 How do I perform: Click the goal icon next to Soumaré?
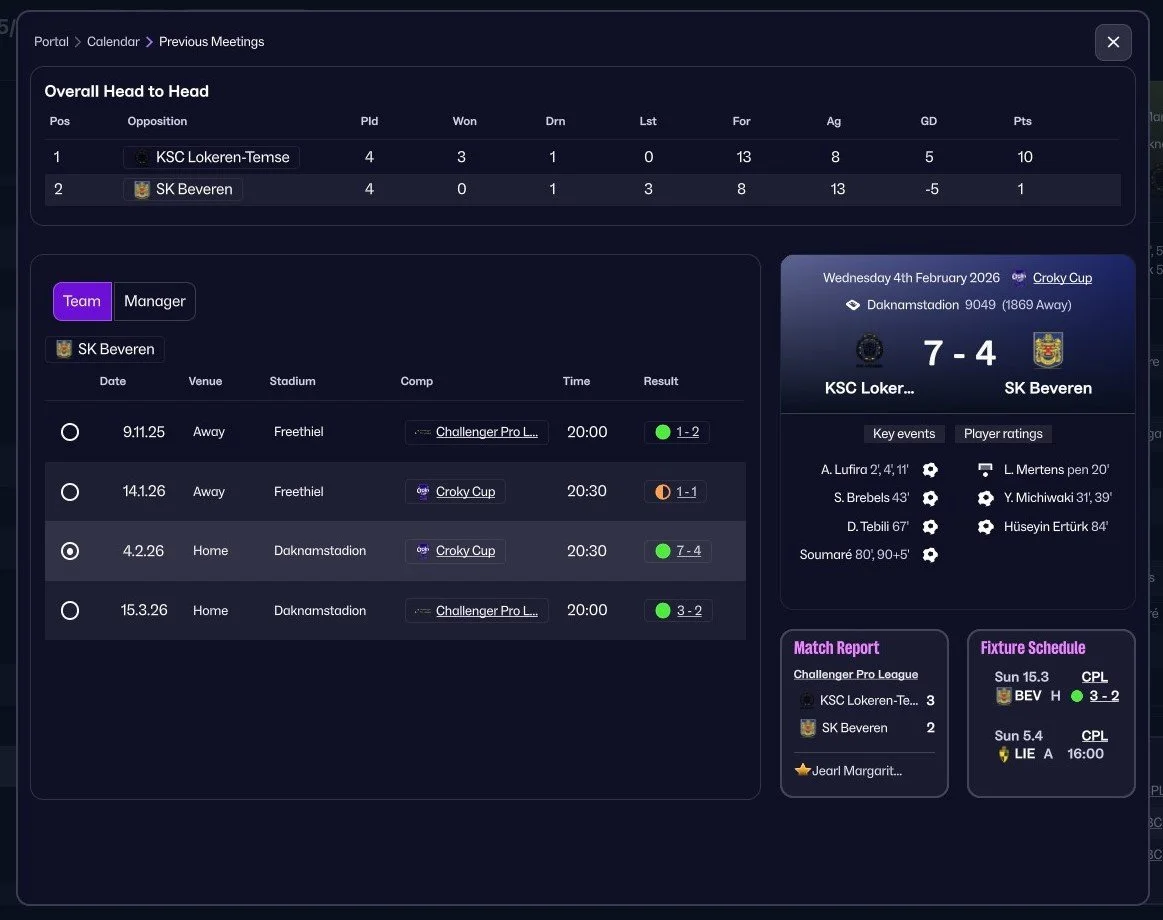930,555
